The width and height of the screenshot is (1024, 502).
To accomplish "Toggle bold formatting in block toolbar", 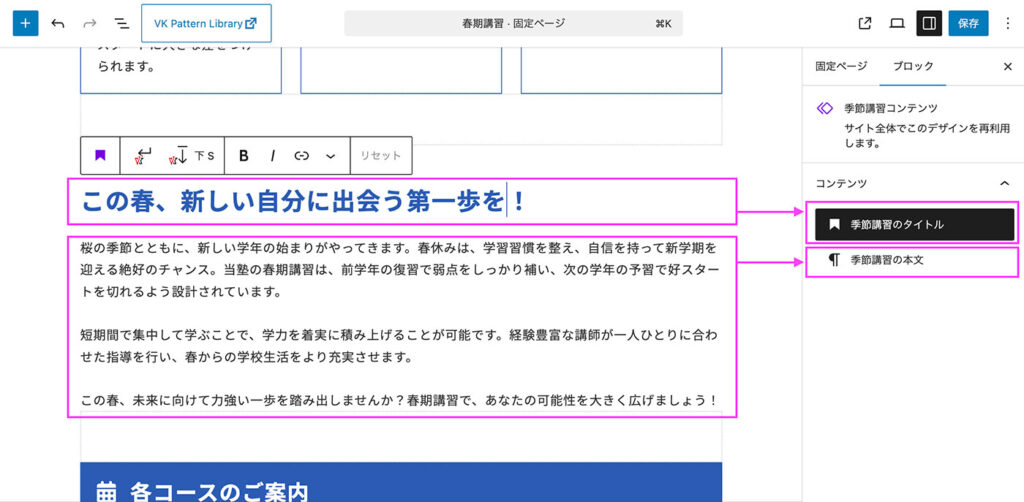I will tap(243, 156).
